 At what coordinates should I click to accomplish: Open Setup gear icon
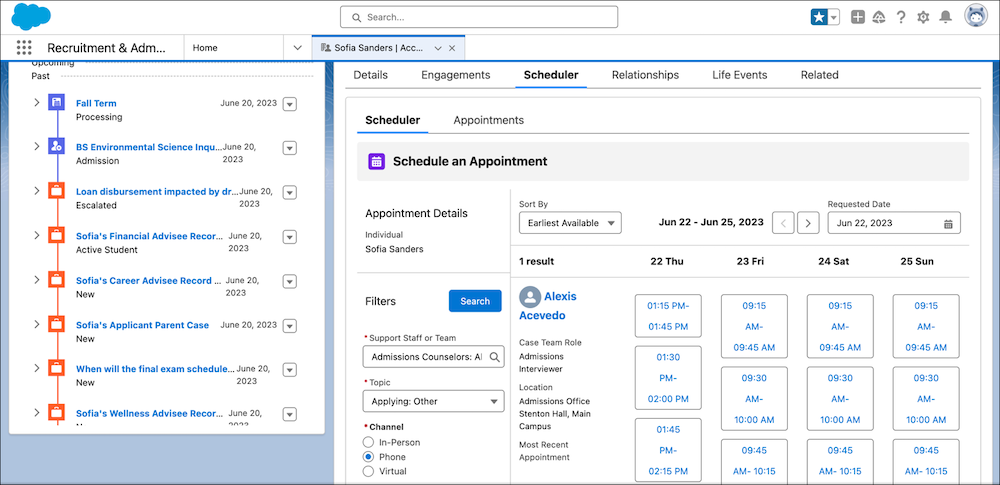pyautogui.click(x=923, y=17)
